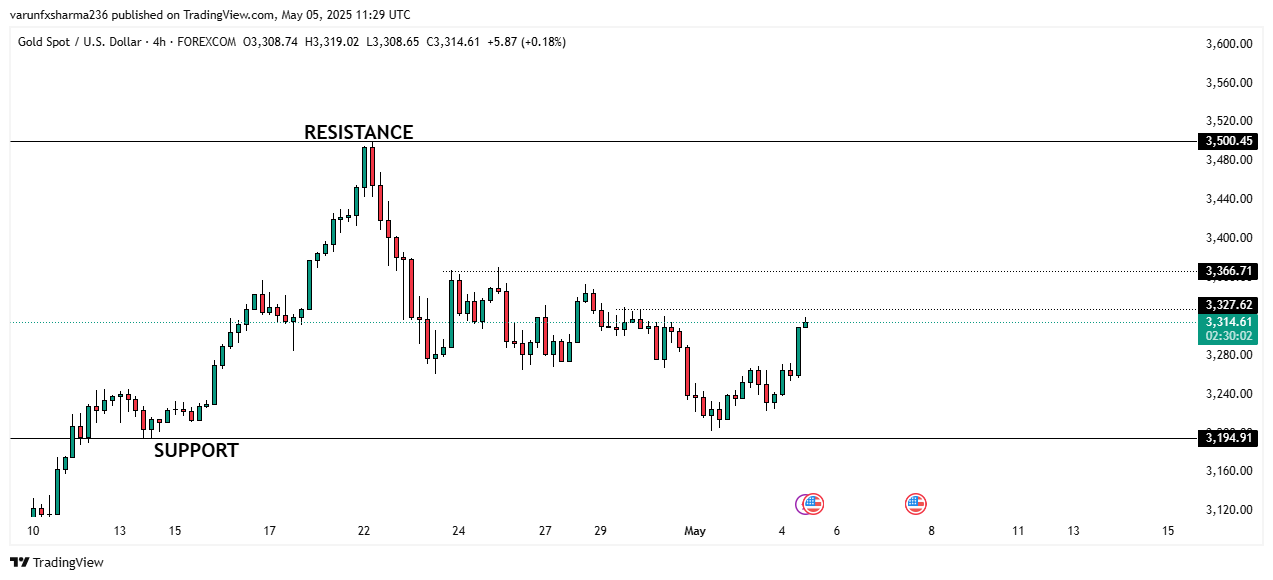The image size is (1273, 580).
Task: Click date 22 on the time axis
Action: click(x=364, y=531)
